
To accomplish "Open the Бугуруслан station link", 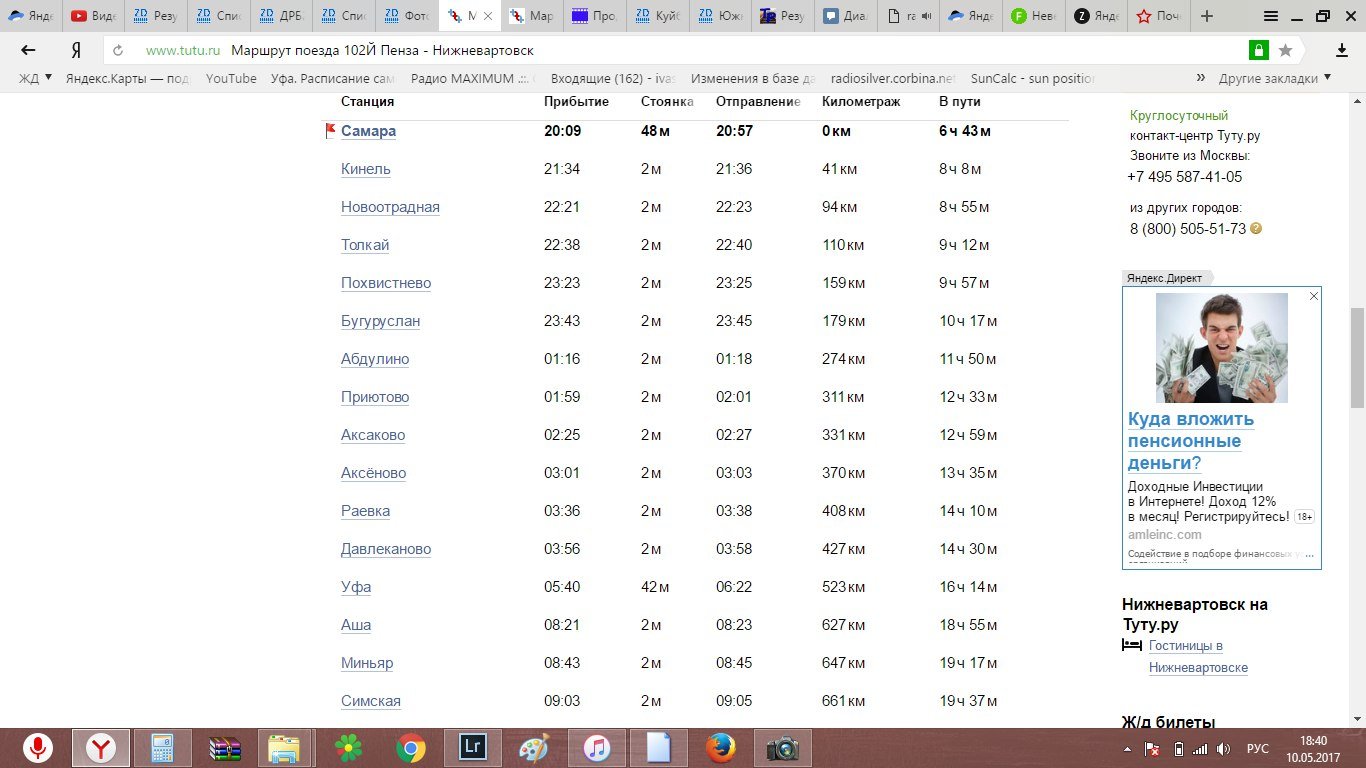I will tap(380, 321).
